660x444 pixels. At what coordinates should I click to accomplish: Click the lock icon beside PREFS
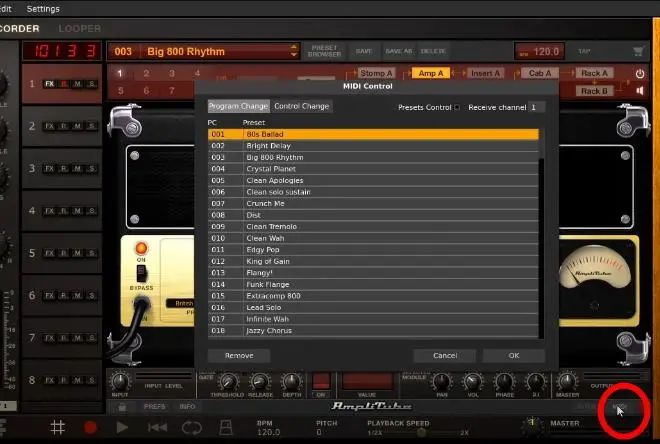click(122, 407)
